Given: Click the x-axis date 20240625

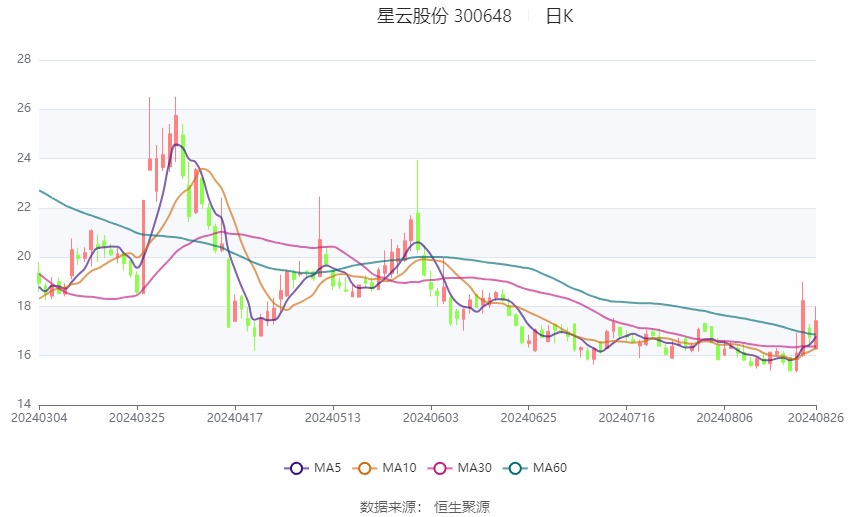Looking at the screenshot, I should click(529, 418).
